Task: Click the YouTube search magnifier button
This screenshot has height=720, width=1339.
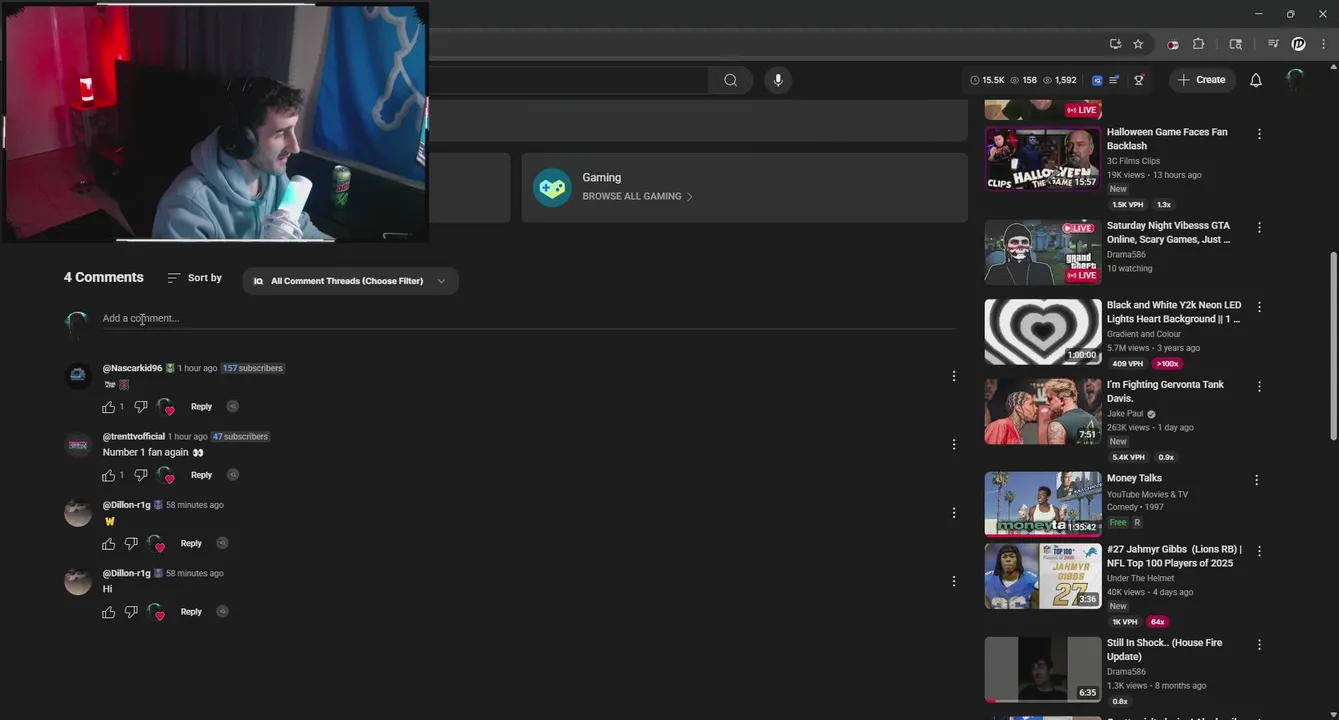Action: pyautogui.click(x=731, y=80)
